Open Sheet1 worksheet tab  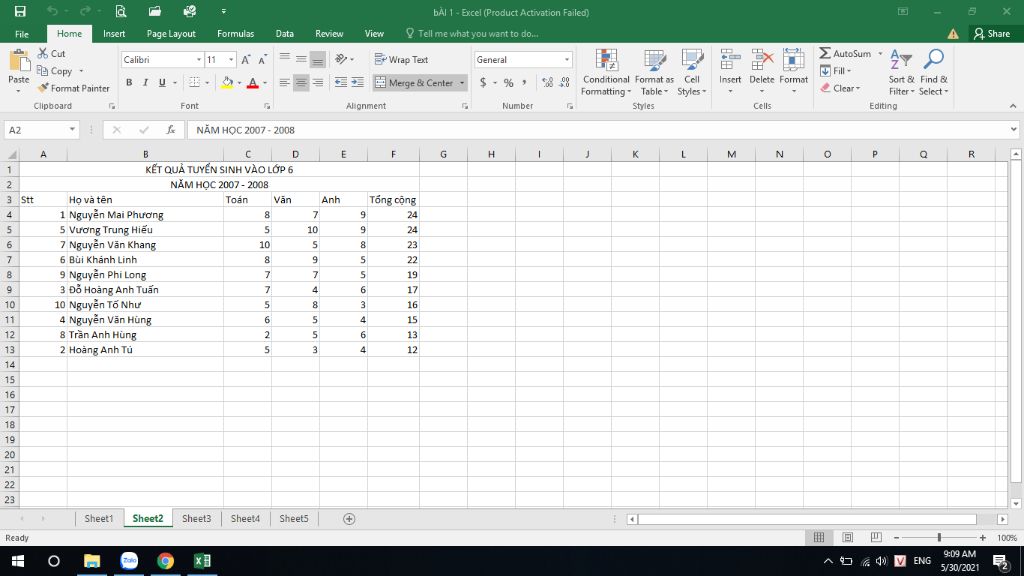99,519
